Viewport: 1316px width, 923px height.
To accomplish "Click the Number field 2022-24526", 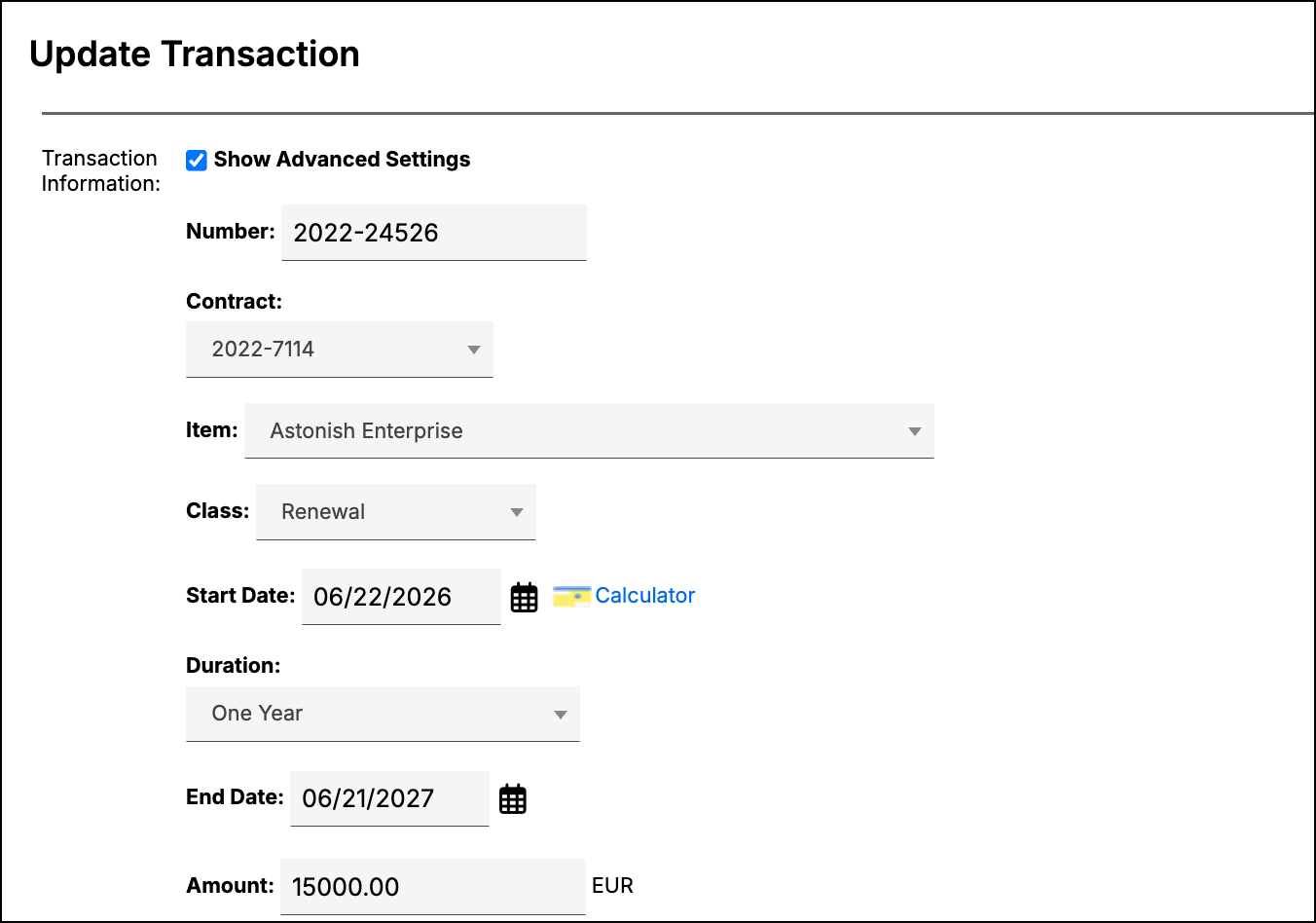I will (434, 233).
